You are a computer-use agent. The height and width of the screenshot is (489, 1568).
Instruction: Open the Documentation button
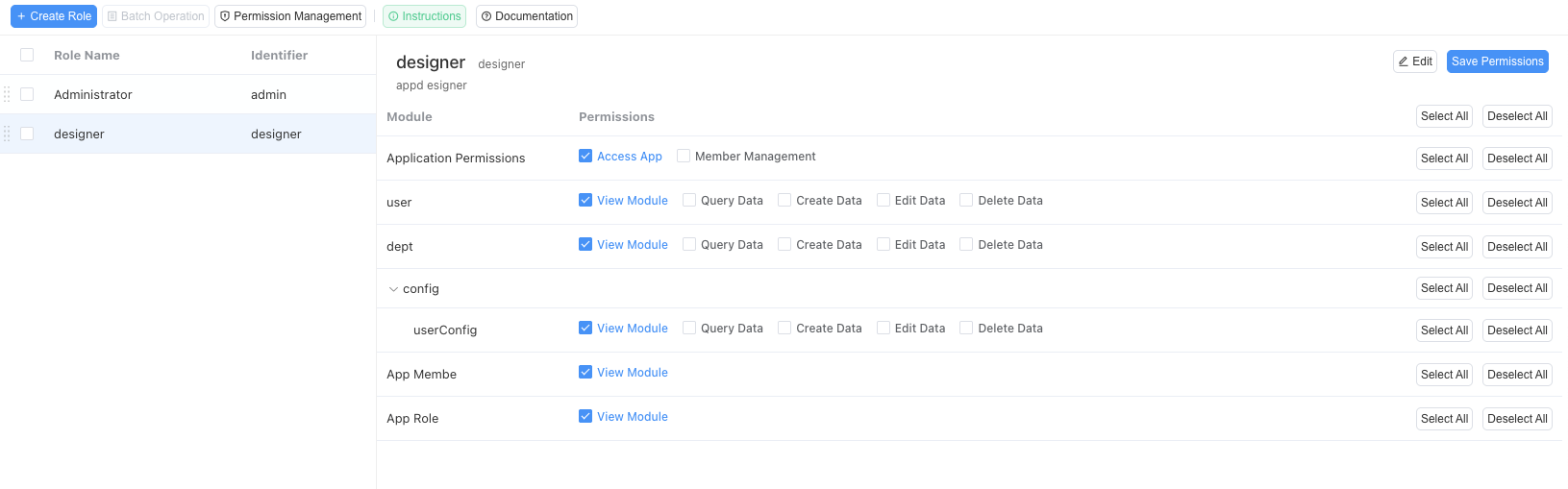pos(526,16)
